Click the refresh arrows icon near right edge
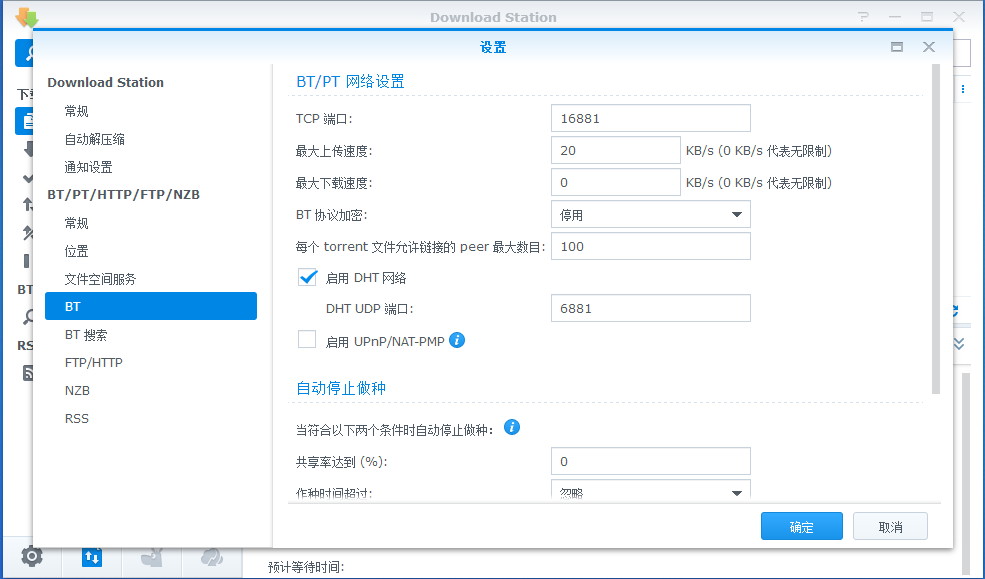Viewport: 985px width, 579px height. click(956, 310)
